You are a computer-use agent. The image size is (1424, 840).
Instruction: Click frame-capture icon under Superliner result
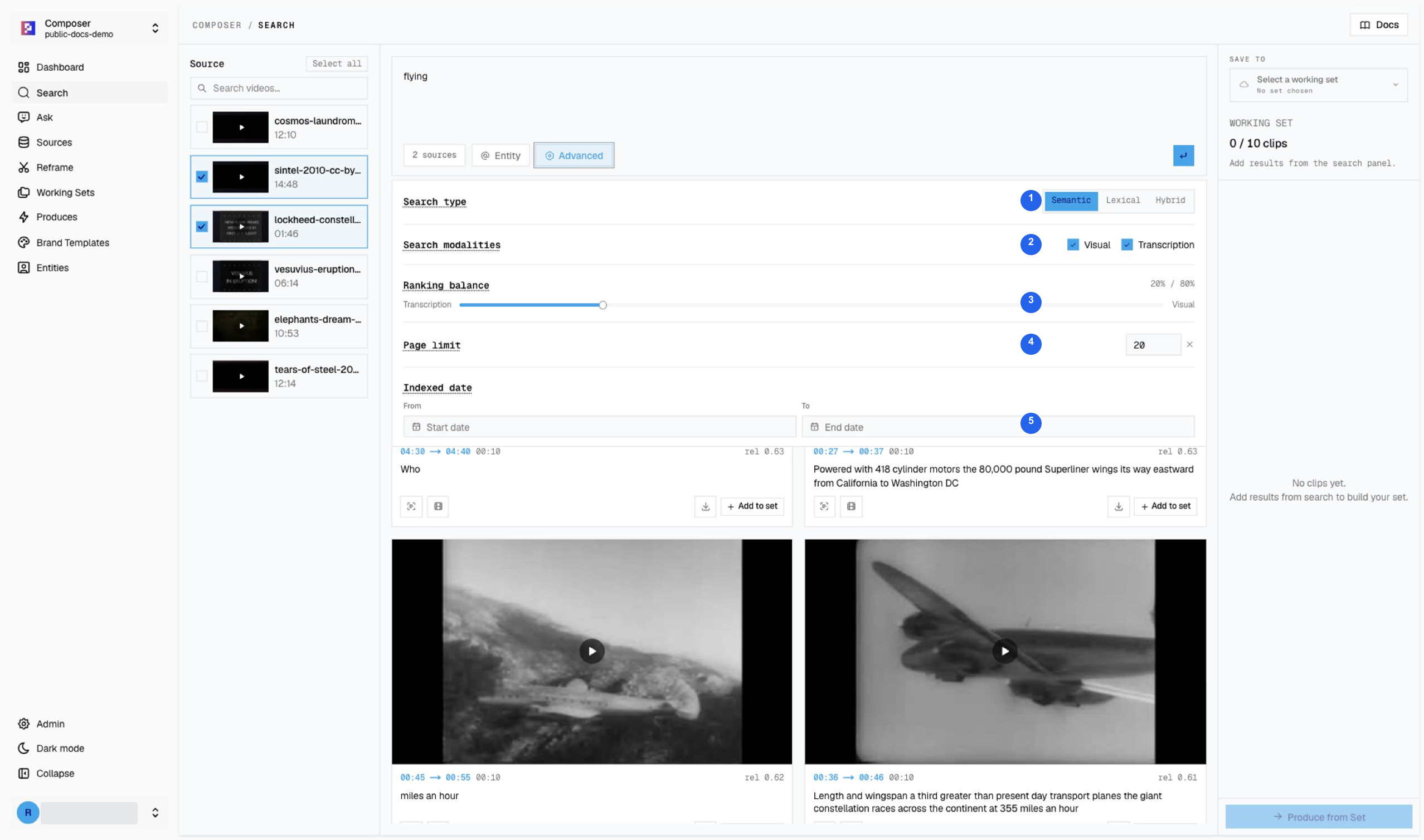pos(824,506)
